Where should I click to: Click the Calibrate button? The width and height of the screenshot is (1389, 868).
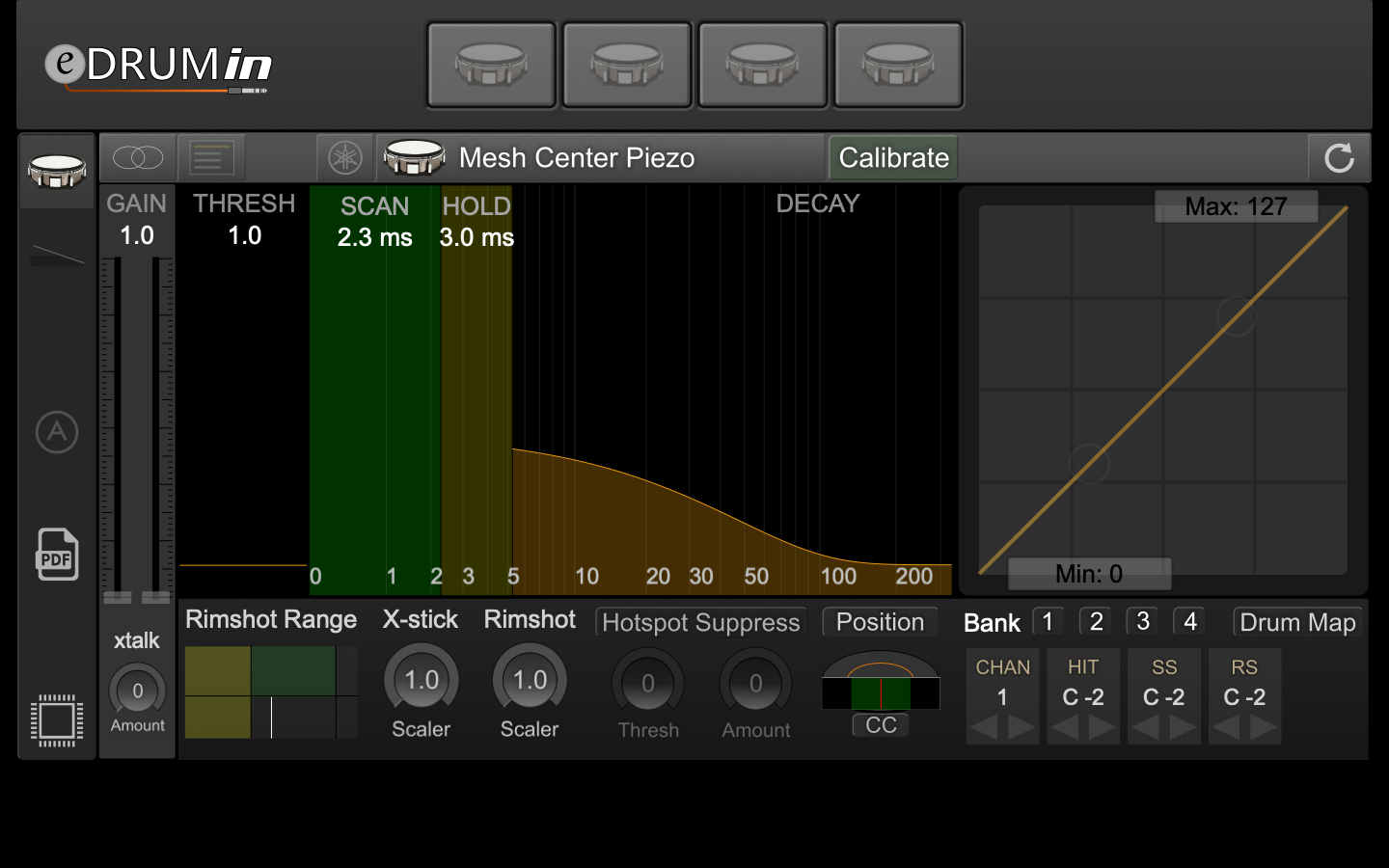click(x=893, y=157)
